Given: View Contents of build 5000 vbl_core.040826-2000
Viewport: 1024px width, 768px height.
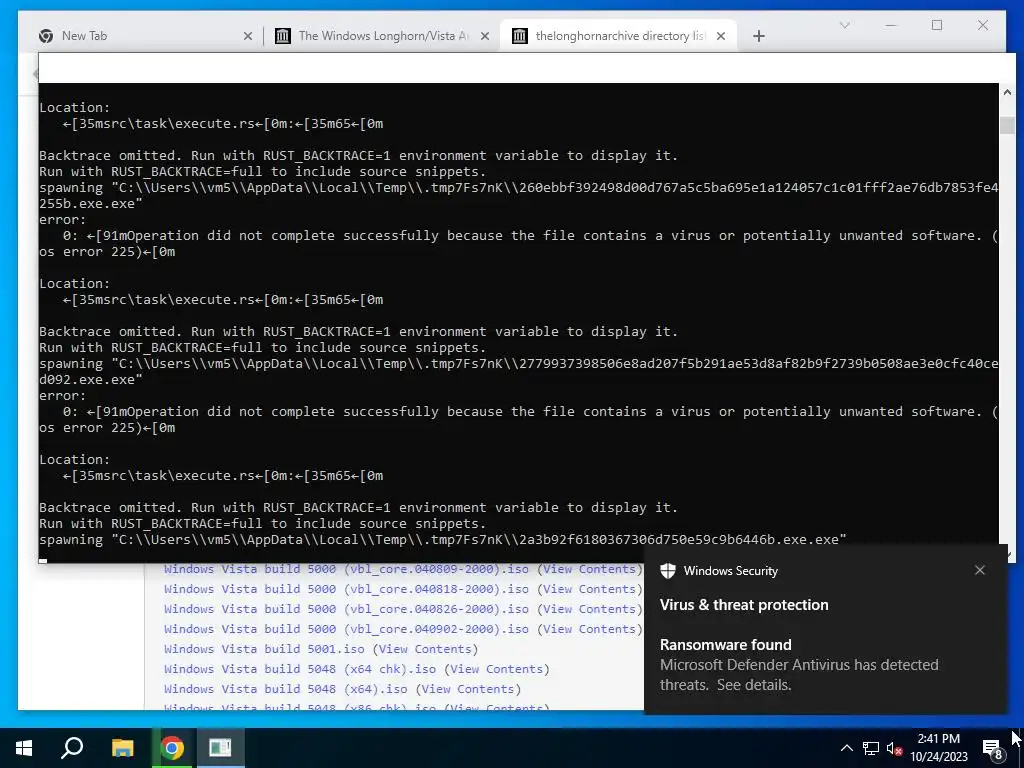Looking at the screenshot, I should 590,609.
